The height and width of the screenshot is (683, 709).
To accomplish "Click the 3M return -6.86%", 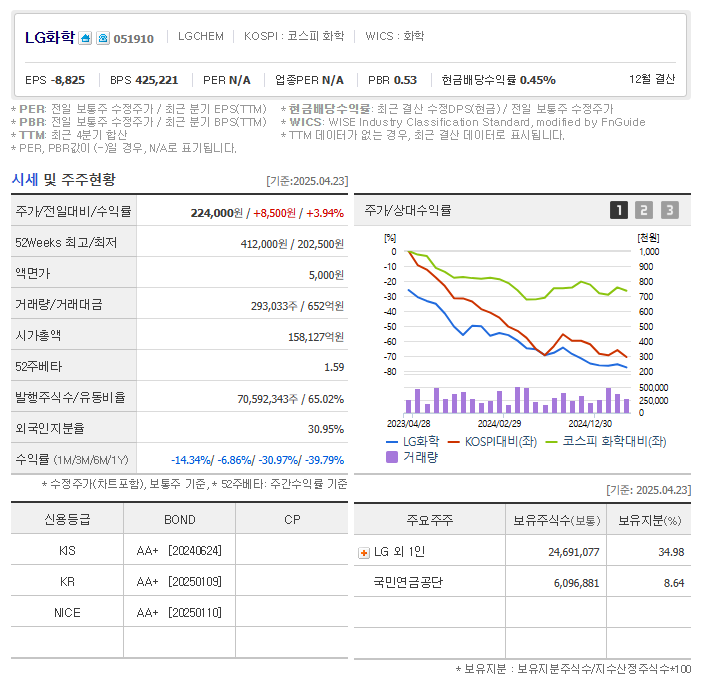I will pyautogui.click(x=234, y=460).
